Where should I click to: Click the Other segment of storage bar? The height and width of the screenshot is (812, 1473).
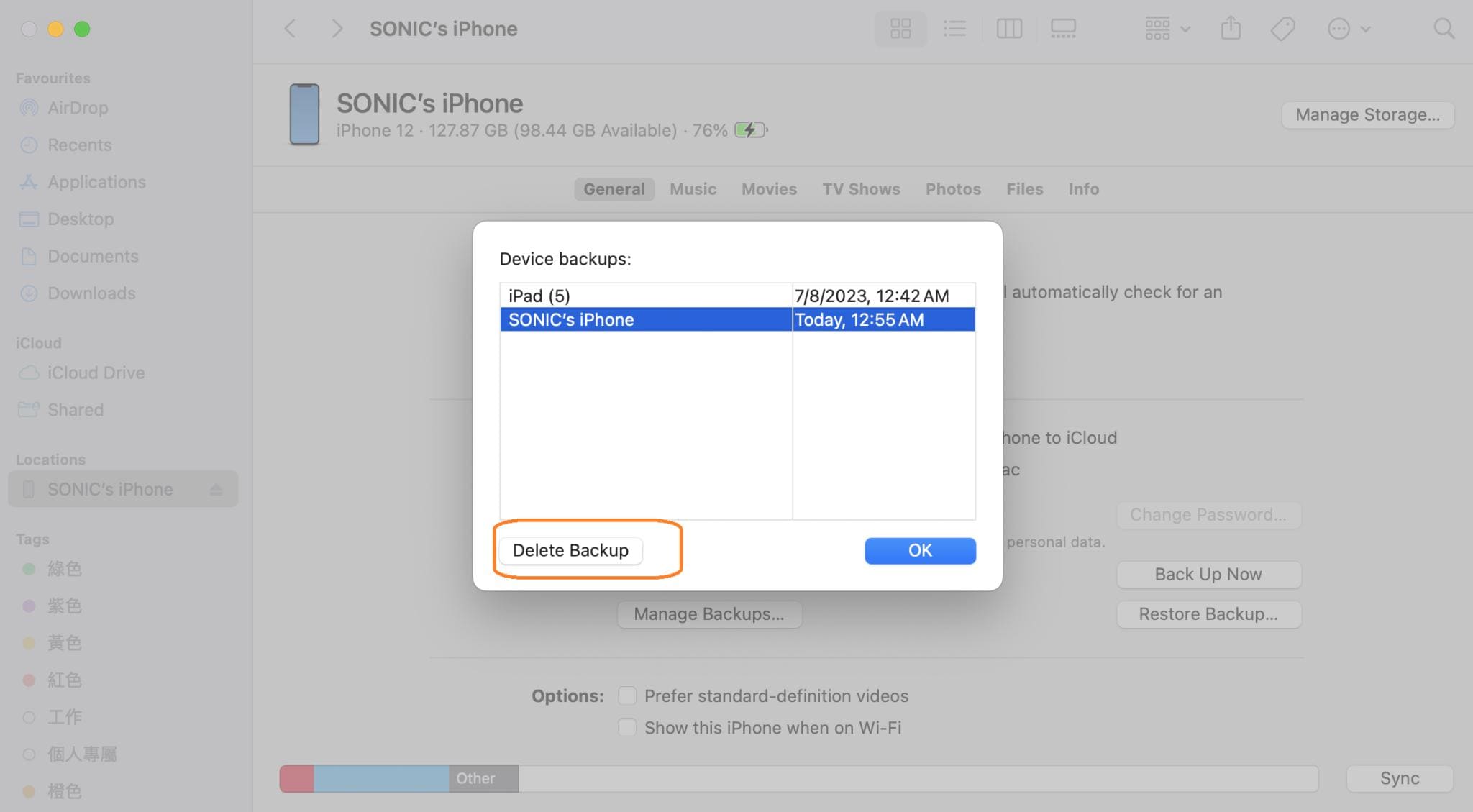[483, 779]
